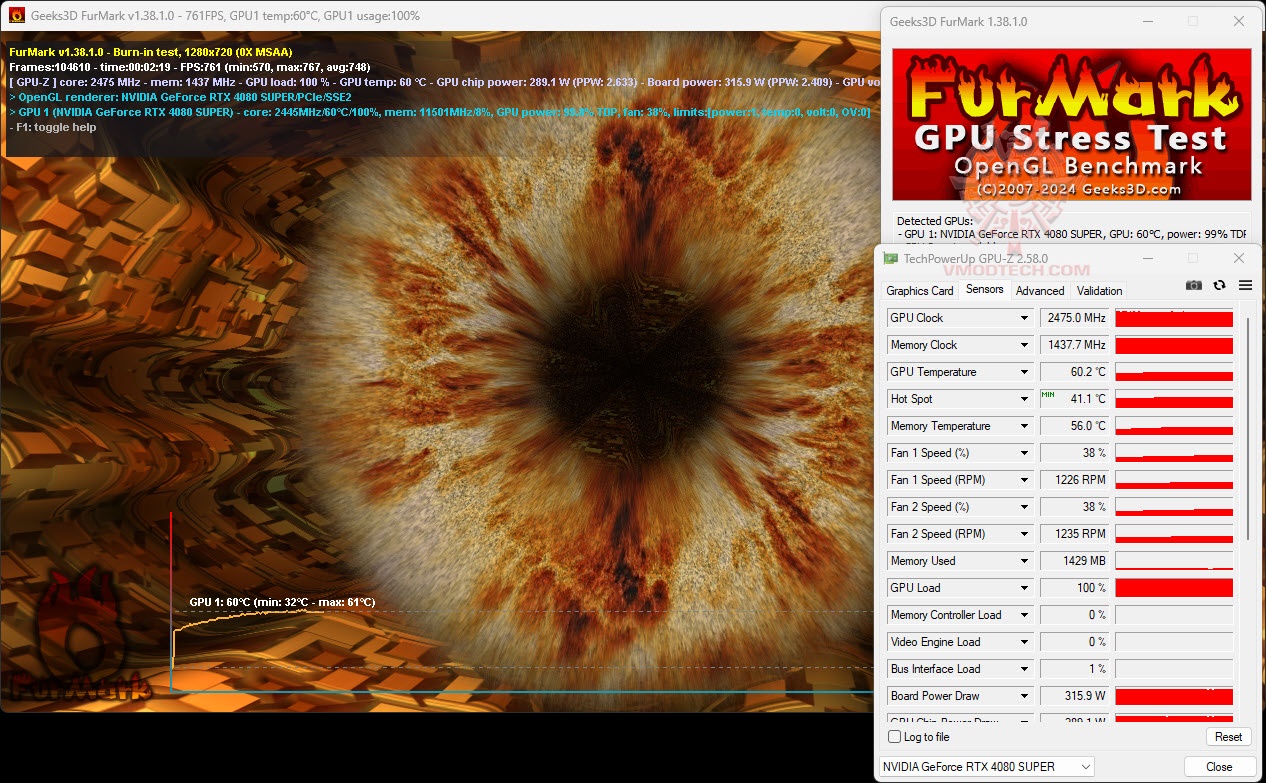This screenshot has width=1266, height=783.
Task: Open the Memory Controller Load dropdown
Action: pyautogui.click(x=1024, y=615)
